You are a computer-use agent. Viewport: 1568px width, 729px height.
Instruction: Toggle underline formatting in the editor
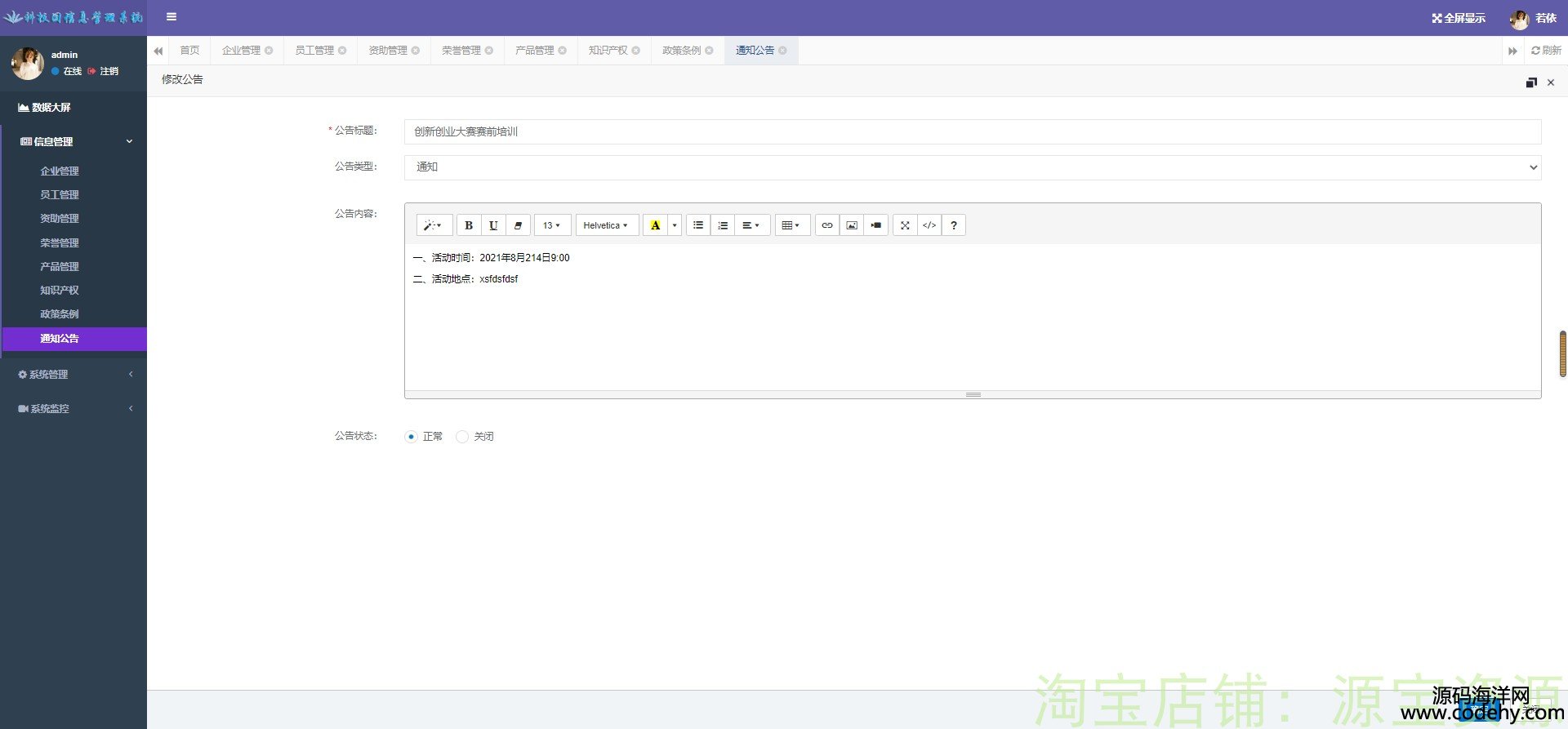493,225
